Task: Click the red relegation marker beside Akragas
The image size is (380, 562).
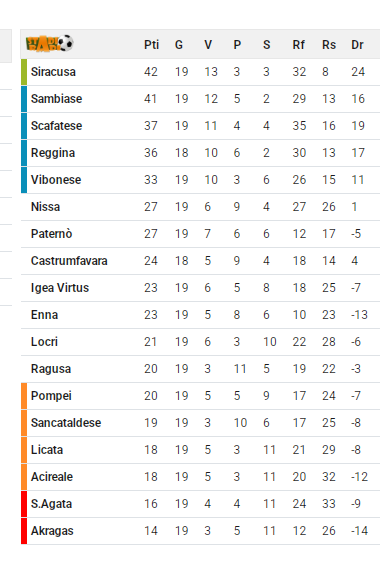Action: [24, 531]
